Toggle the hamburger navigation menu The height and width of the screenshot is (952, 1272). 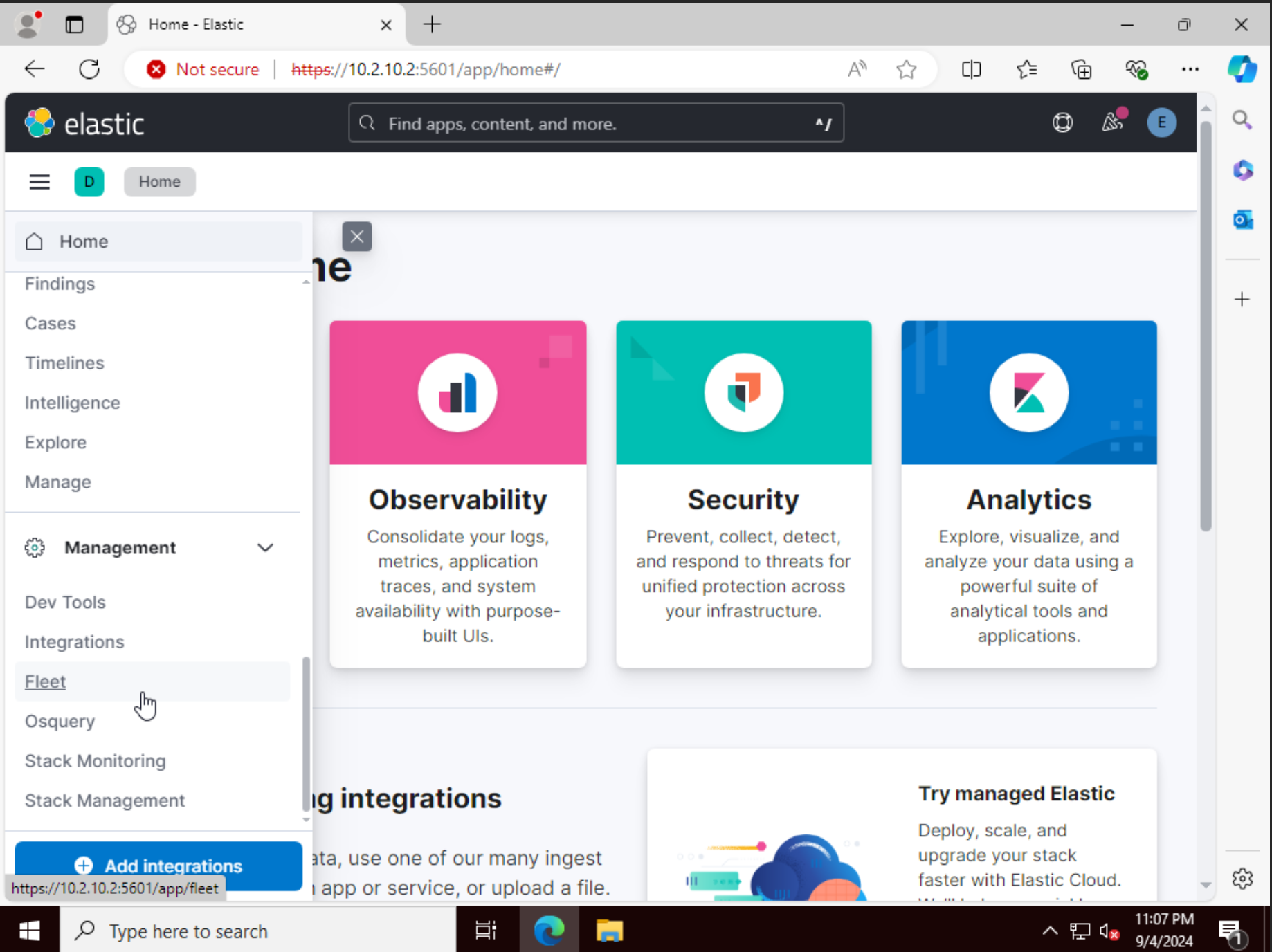(x=39, y=182)
